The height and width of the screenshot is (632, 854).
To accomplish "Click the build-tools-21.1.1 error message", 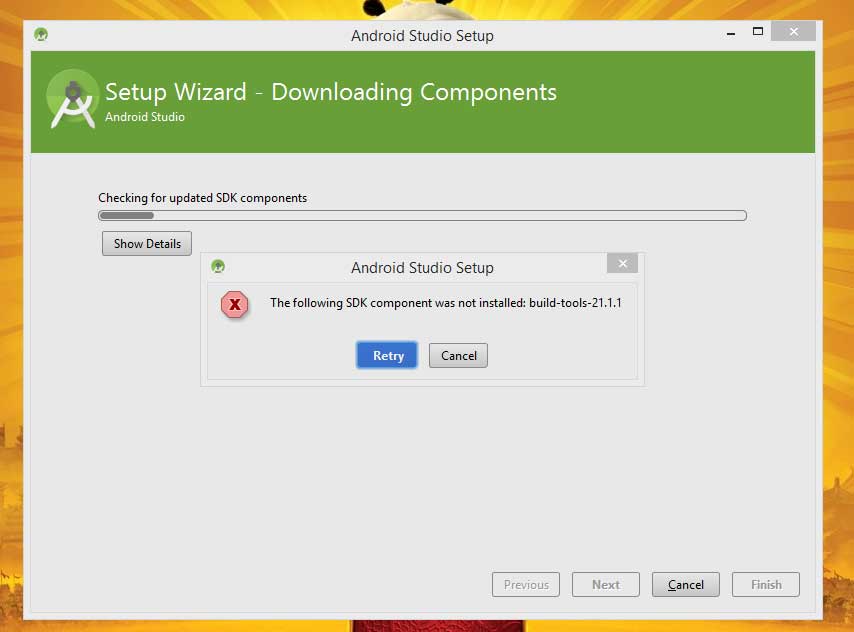I will [446, 303].
